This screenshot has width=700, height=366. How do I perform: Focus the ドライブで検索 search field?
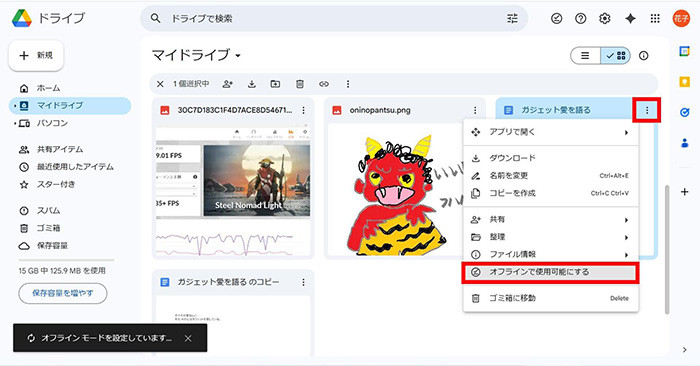coord(335,18)
